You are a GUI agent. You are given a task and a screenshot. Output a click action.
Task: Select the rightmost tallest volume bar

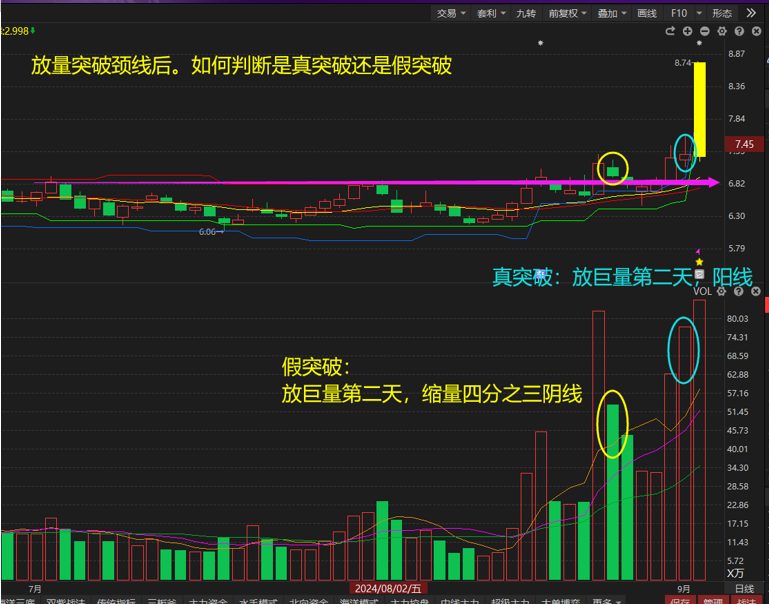click(x=699, y=440)
